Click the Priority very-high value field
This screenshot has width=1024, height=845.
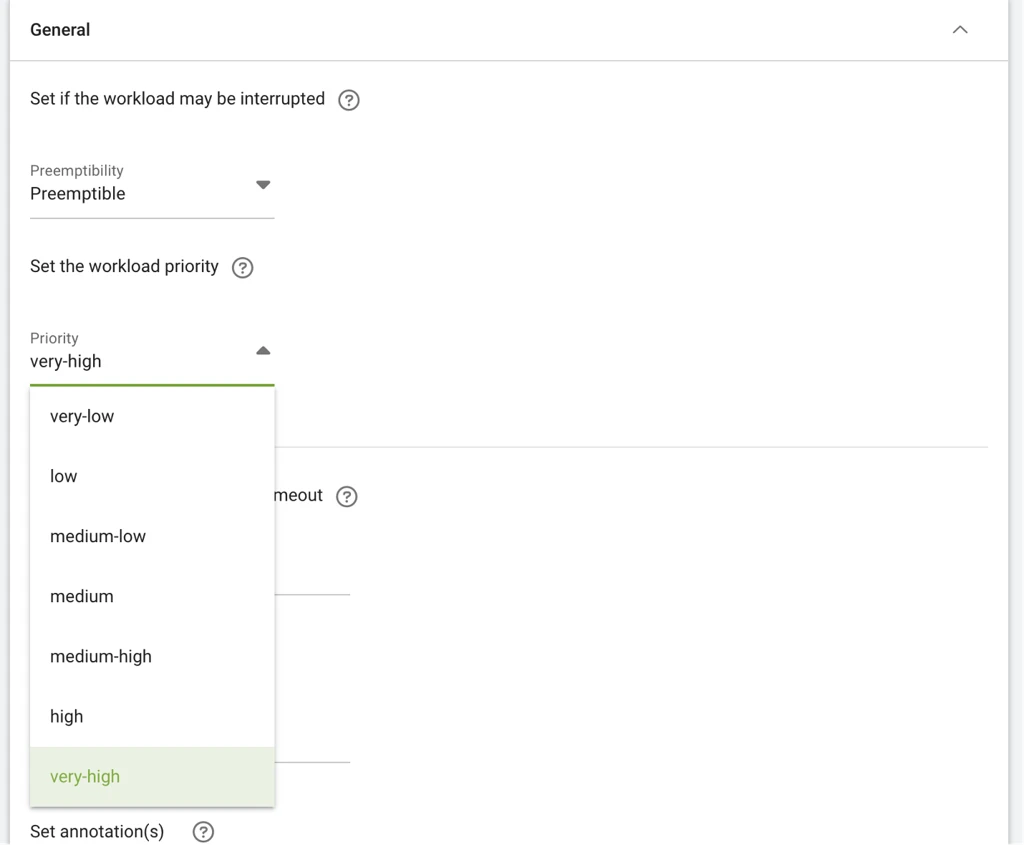coord(152,357)
